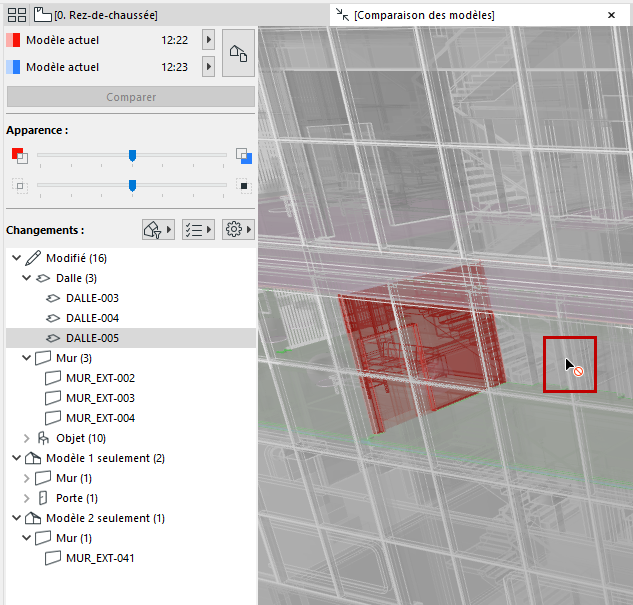The image size is (633, 605).
Task: Select the Dalle (3) row
Action: click(131, 278)
